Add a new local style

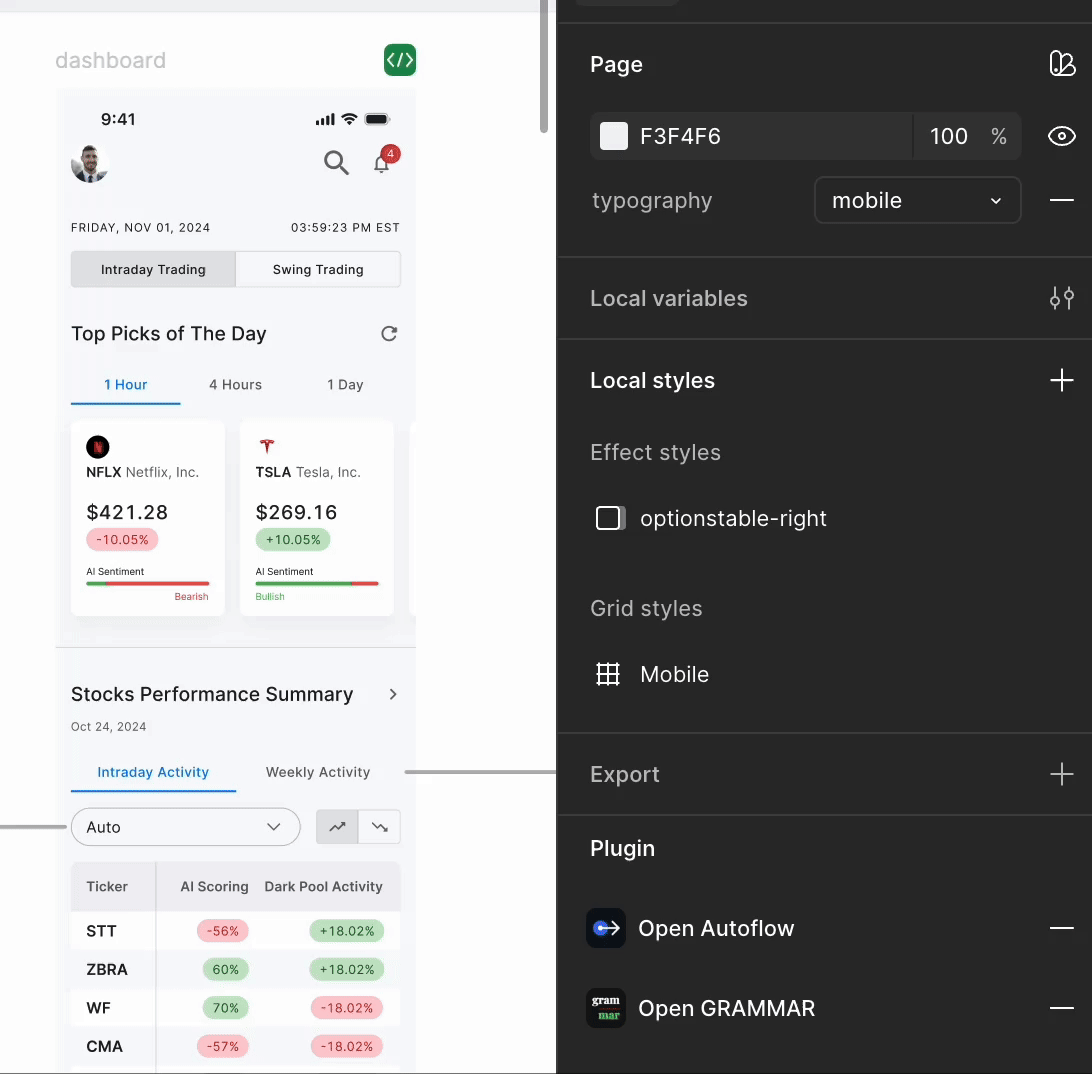coord(1061,380)
